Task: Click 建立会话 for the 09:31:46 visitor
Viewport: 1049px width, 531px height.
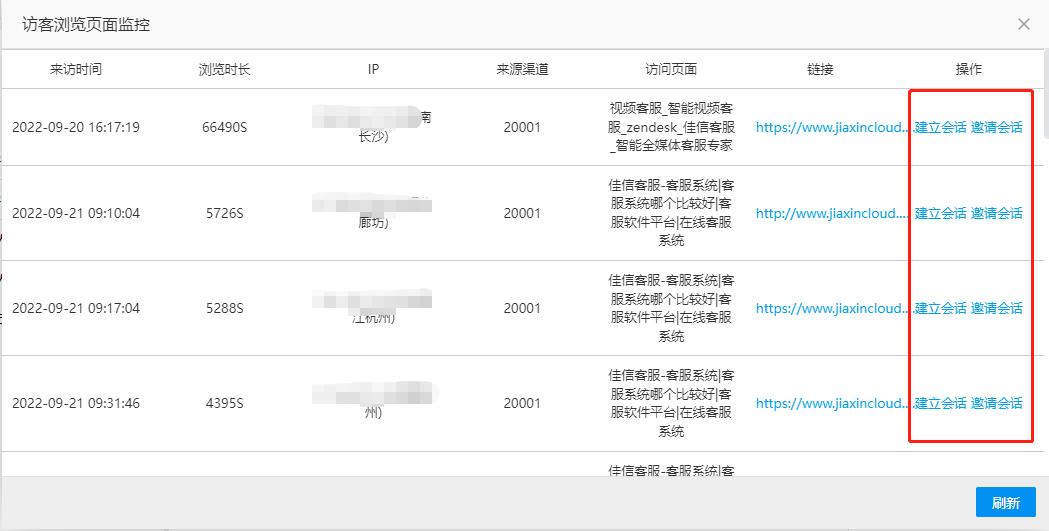Action: [x=941, y=403]
